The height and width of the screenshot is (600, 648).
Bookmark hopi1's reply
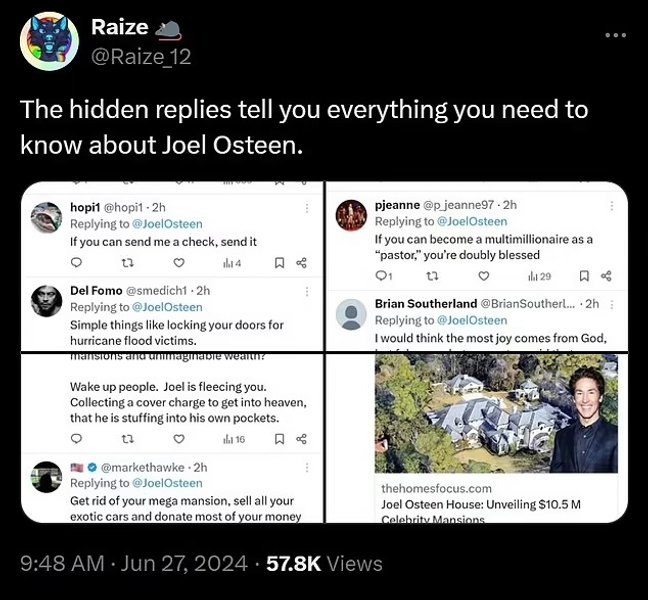(x=279, y=263)
